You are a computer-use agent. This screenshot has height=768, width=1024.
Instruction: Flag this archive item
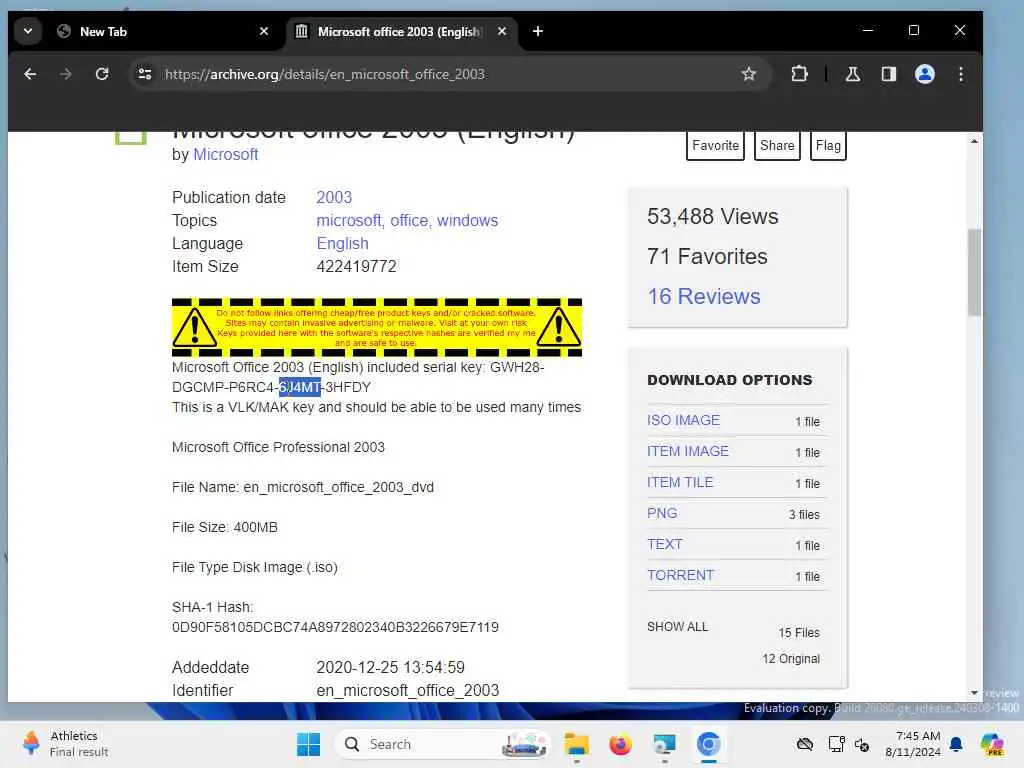point(828,146)
